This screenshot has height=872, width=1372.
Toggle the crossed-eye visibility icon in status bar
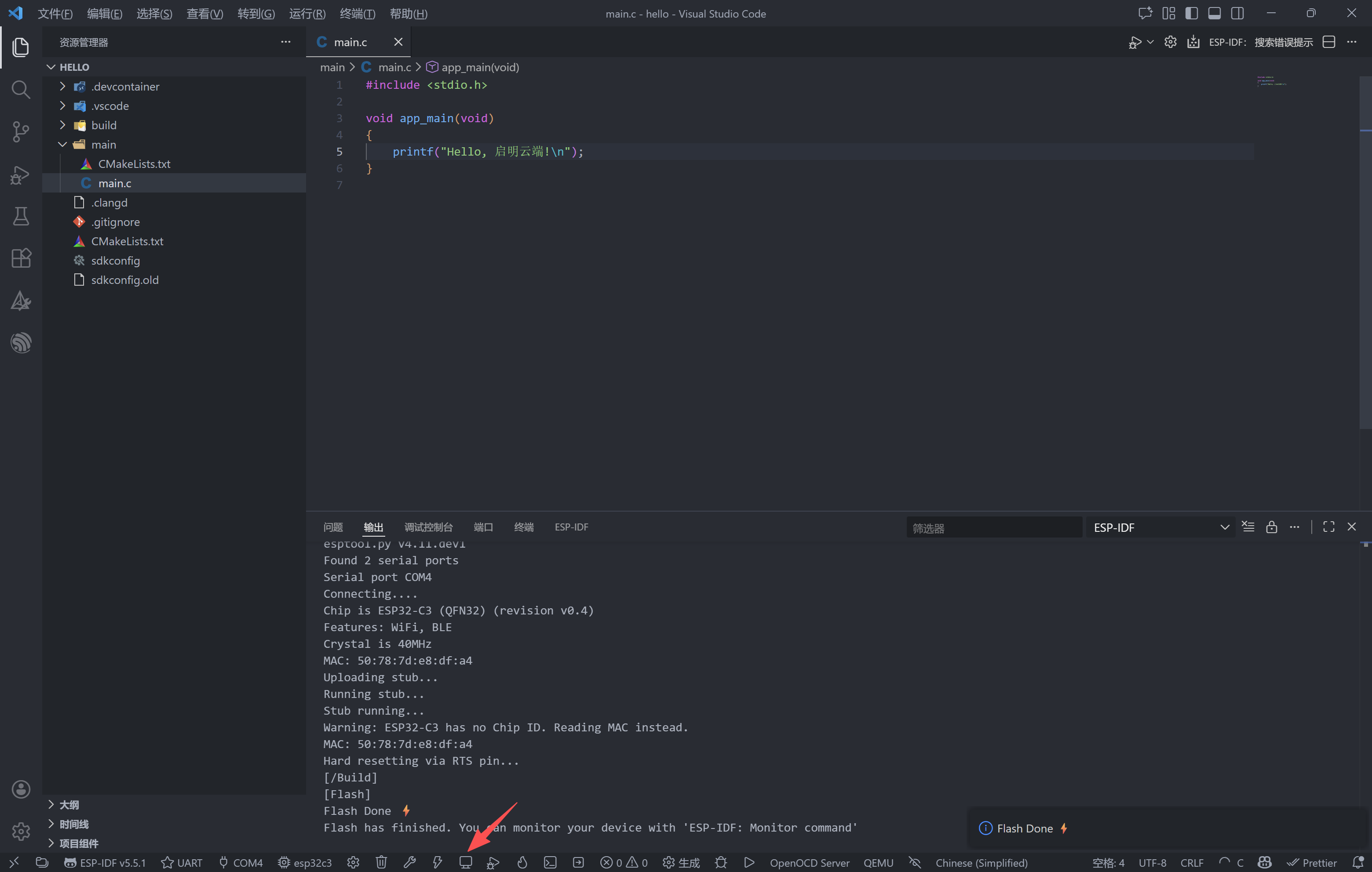pyautogui.click(x=915, y=862)
